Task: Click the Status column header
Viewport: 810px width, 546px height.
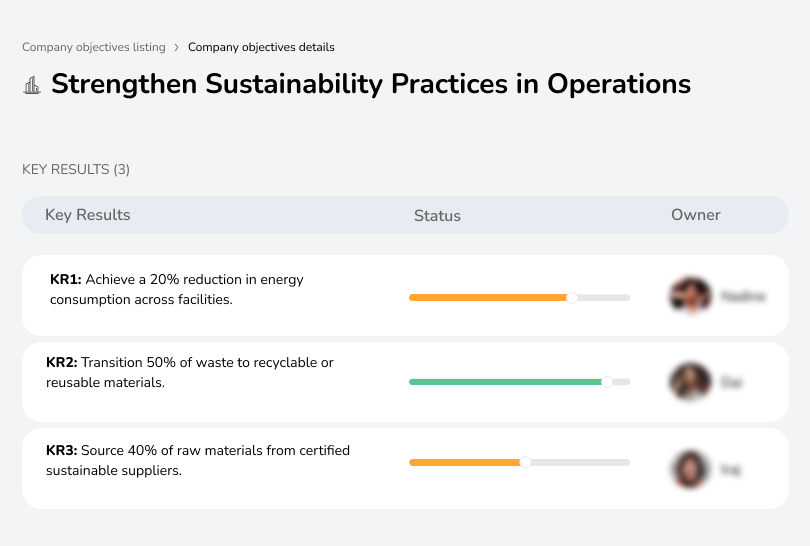Action: [437, 215]
